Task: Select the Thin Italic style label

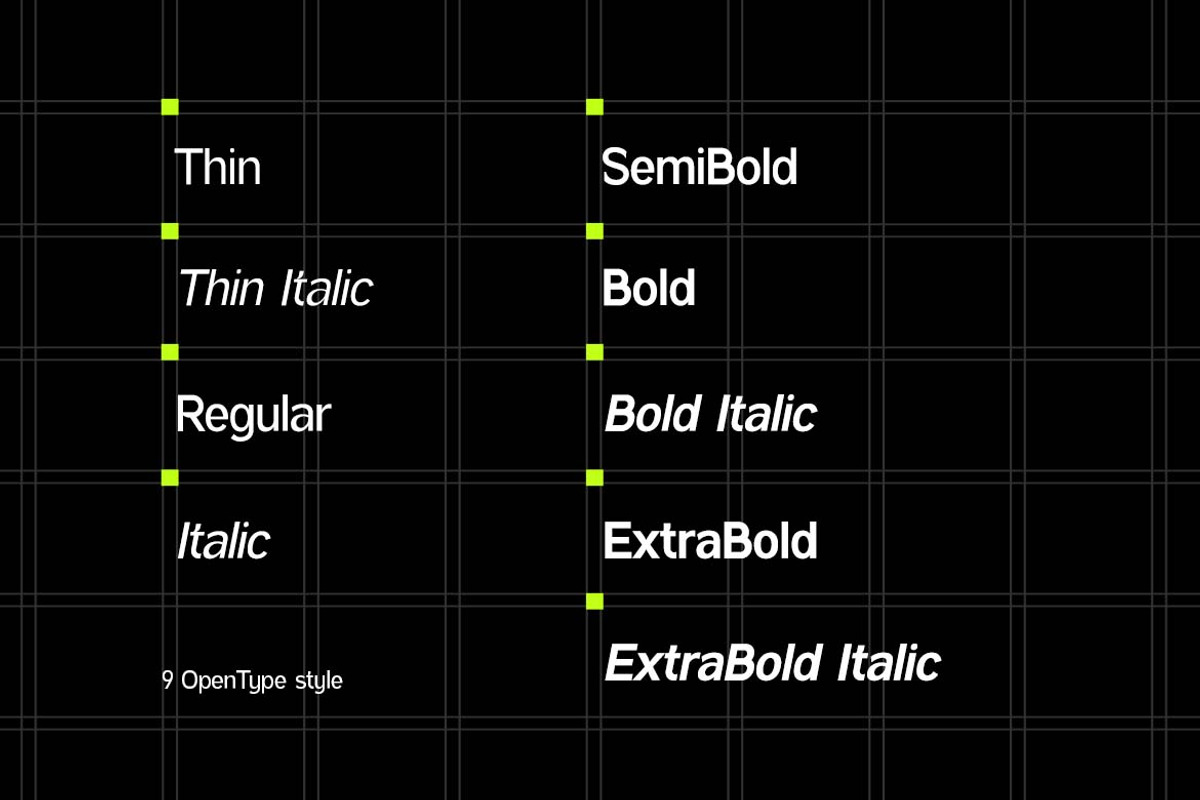Action: (275, 289)
